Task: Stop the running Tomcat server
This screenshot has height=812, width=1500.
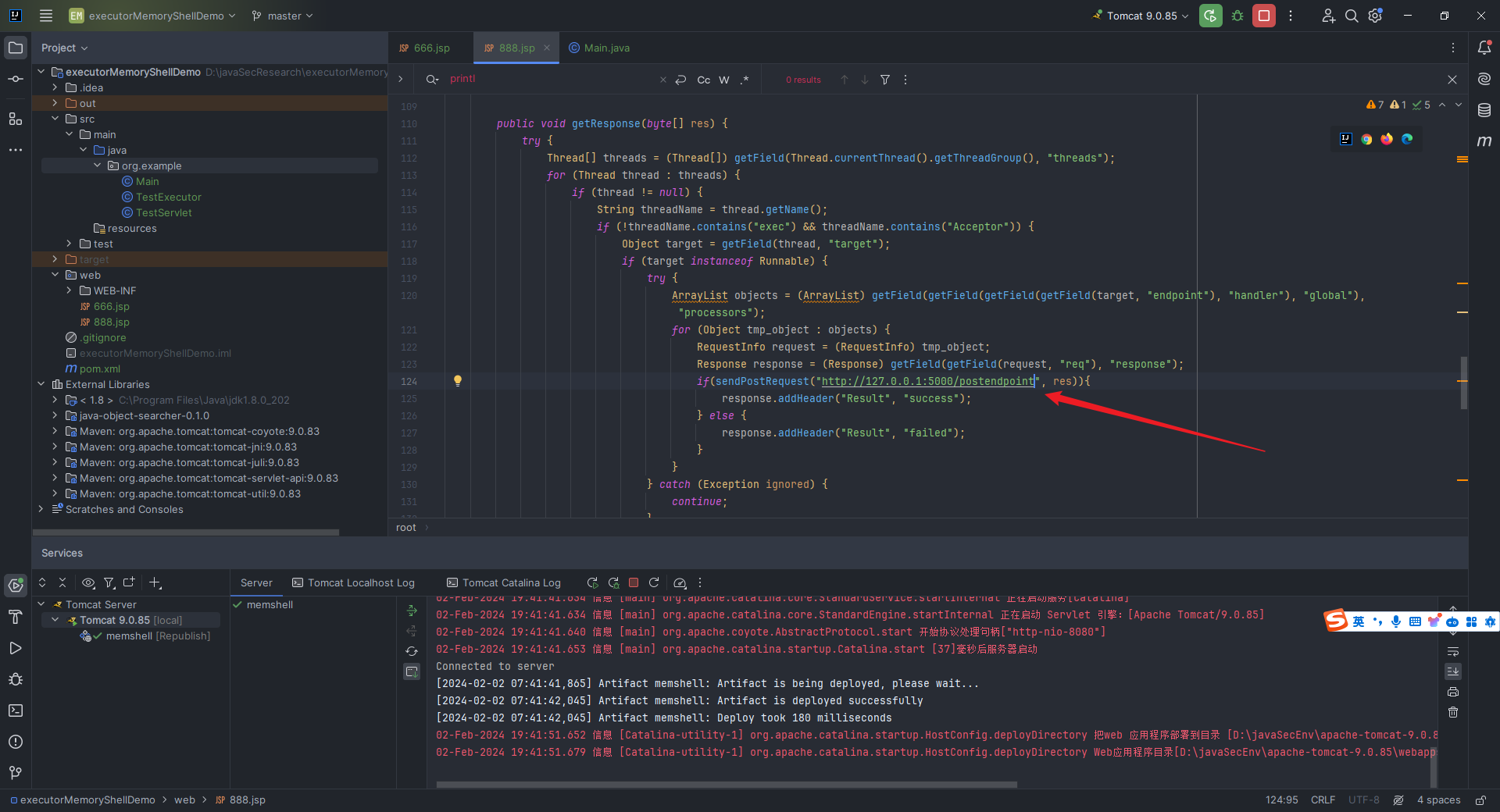Action: coord(1264,16)
